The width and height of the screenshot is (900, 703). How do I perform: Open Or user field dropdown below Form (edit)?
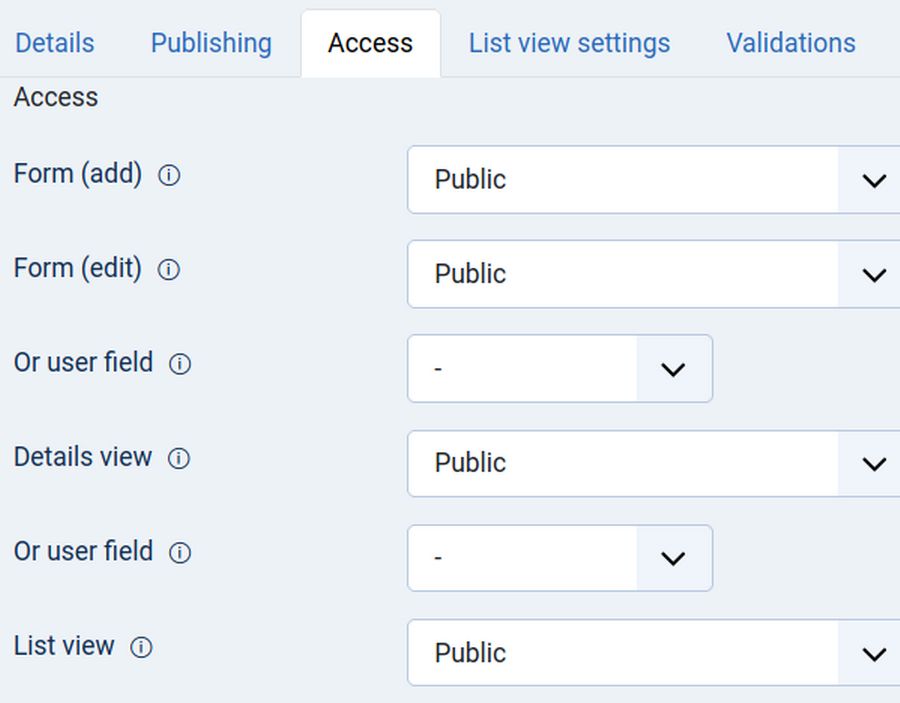[x=559, y=369]
